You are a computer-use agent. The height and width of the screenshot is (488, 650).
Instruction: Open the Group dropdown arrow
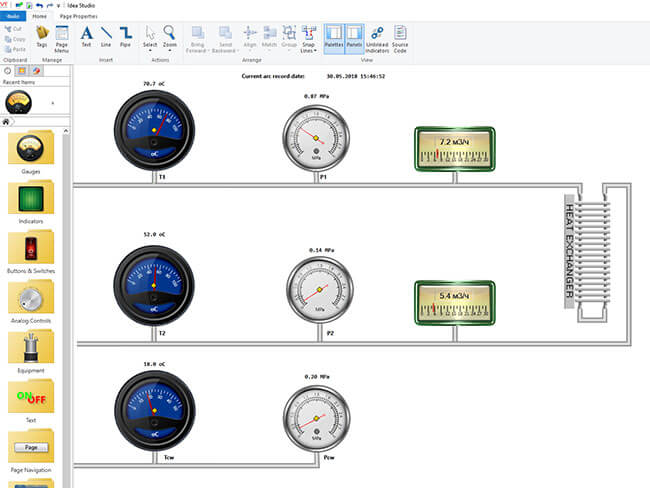tap(289, 51)
